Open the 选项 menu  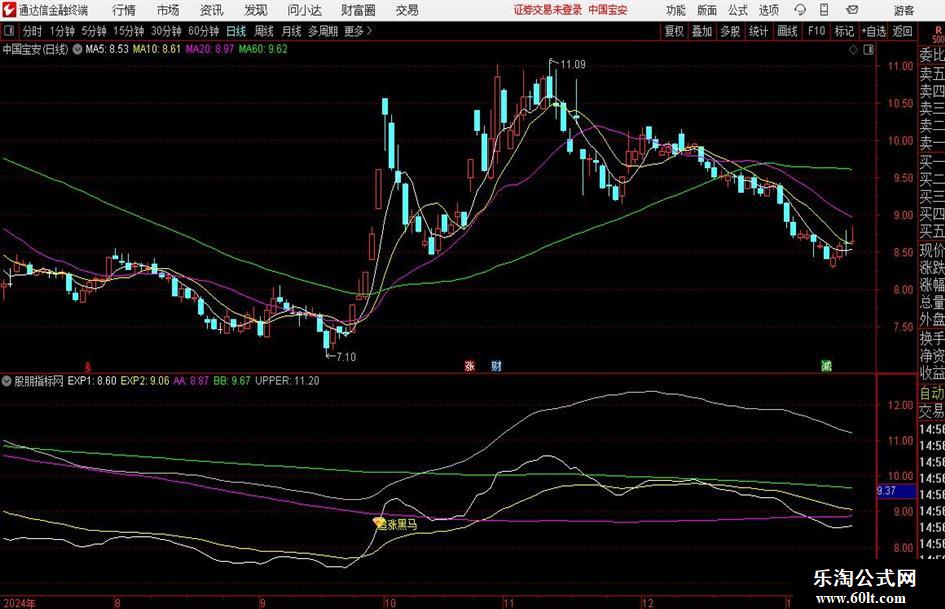pos(768,10)
